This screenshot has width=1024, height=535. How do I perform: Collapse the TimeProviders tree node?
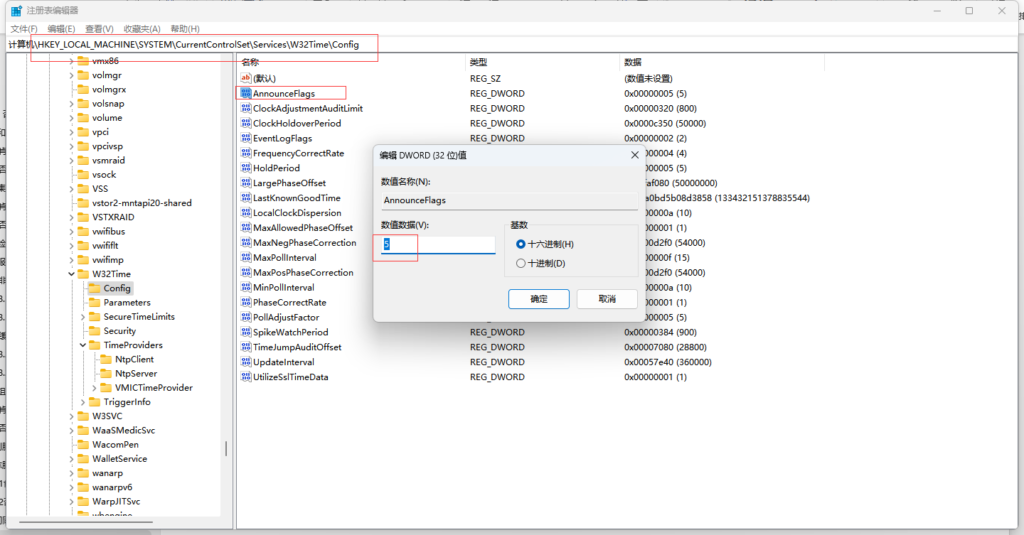pos(83,345)
